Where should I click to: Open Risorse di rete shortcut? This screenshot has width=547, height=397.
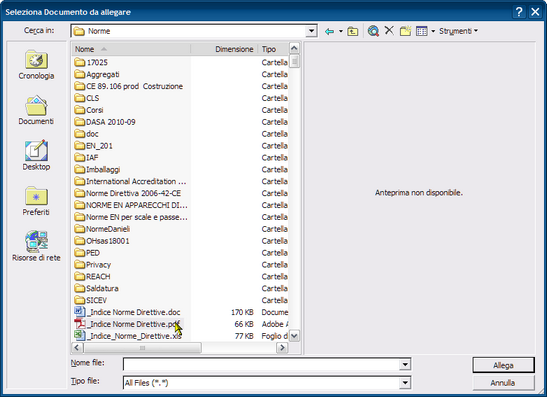point(36,246)
